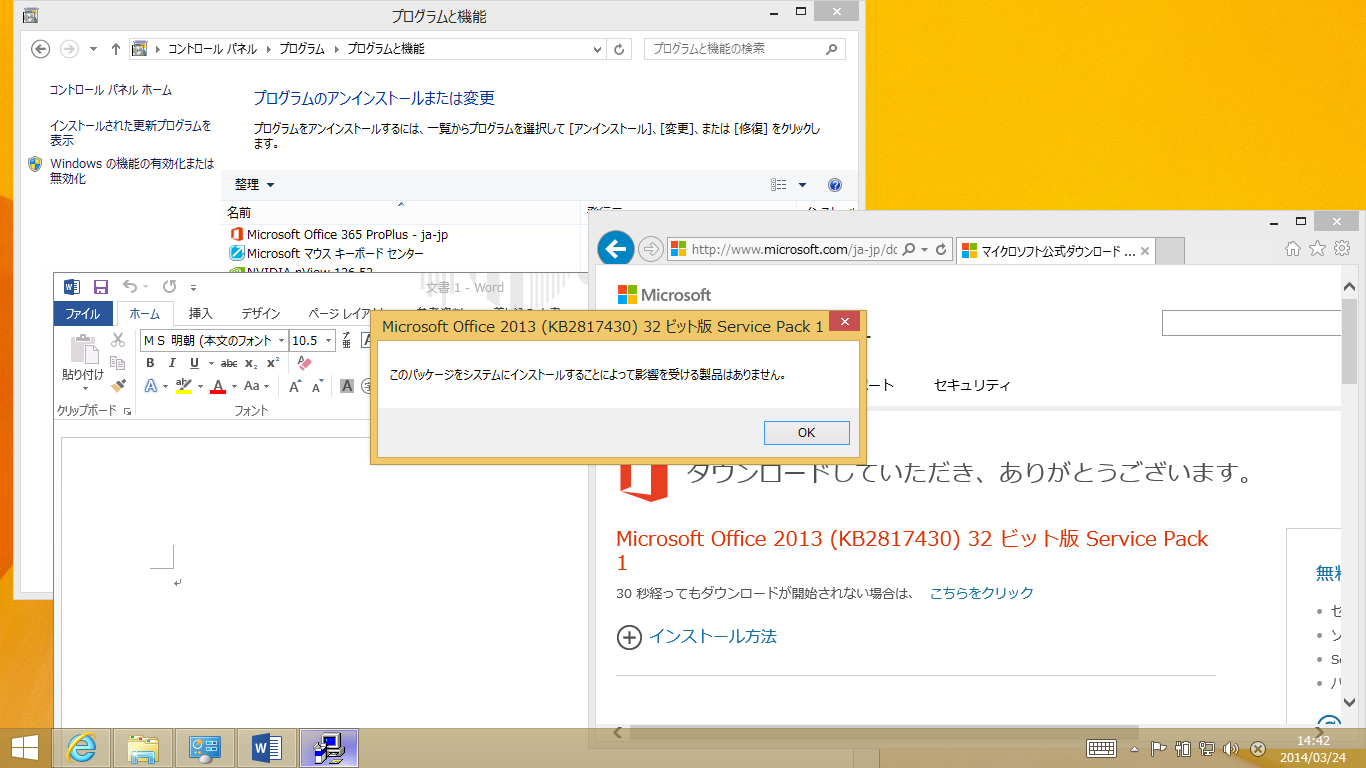Open IE Favorites star icon
The width and height of the screenshot is (1366, 768).
[x=1318, y=248]
